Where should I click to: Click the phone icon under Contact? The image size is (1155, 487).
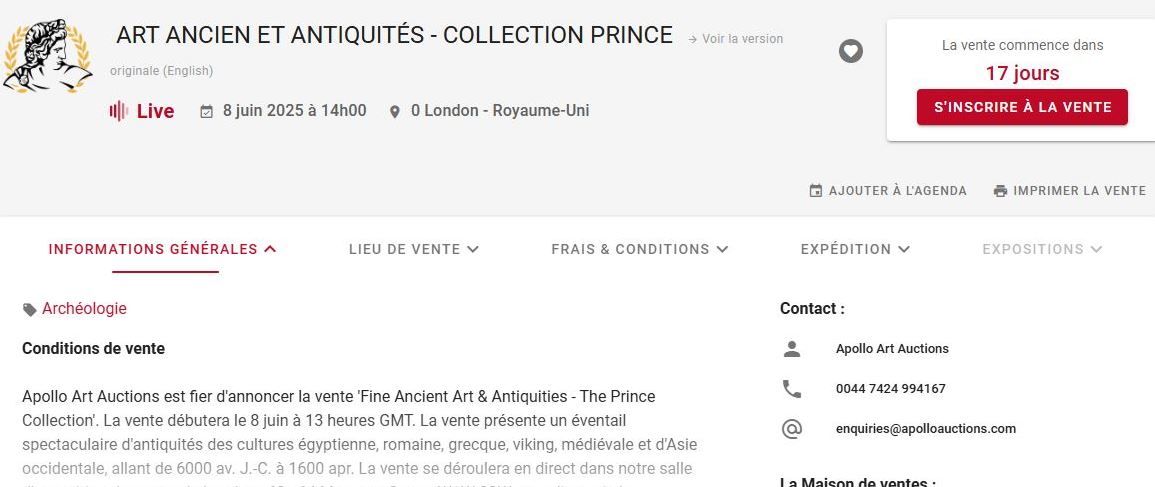pyautogui.click(x=792, y=389)
